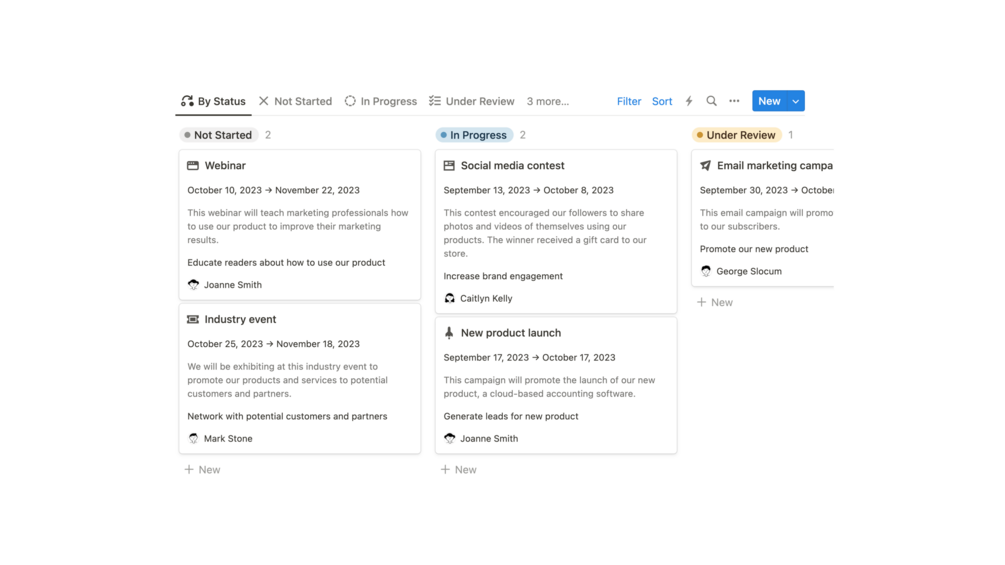The height and width of the screenshot is (565, 1005).
Task: Open the Social media contest card
Action: (x=556, y=231)
